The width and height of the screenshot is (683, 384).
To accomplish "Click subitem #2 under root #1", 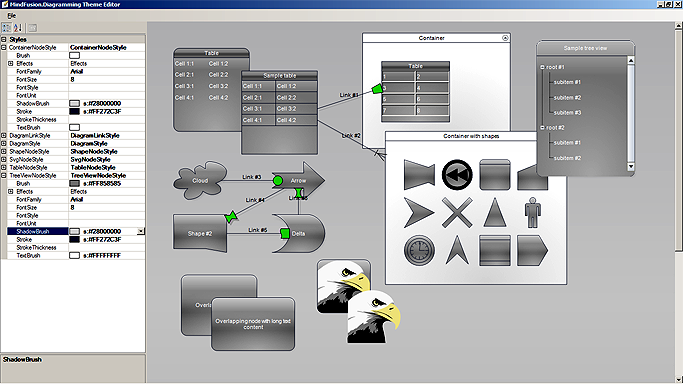I will (x=567, y=98).
